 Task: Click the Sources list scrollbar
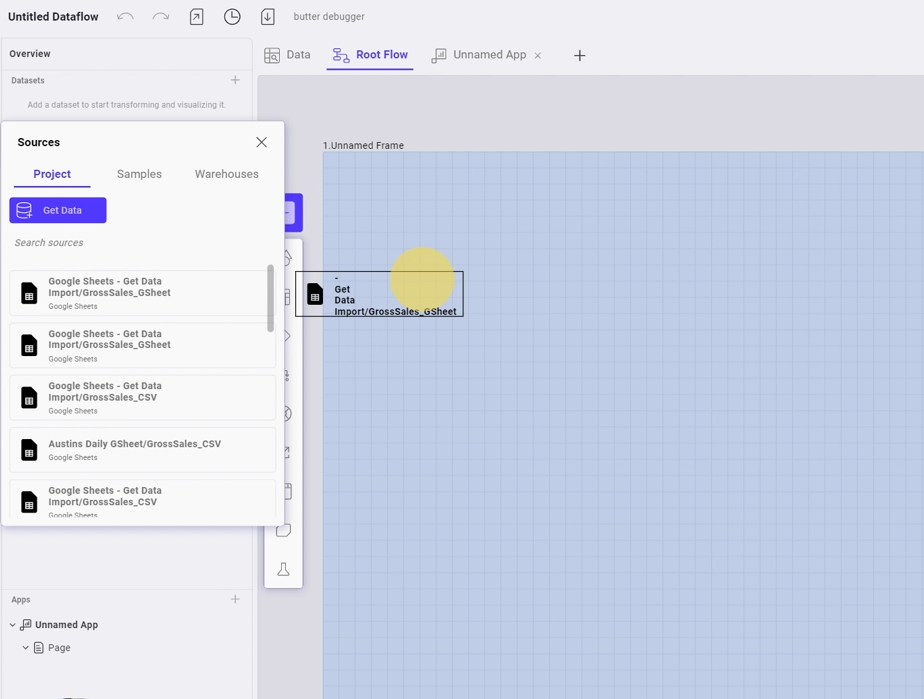click(x=270, y=298)
